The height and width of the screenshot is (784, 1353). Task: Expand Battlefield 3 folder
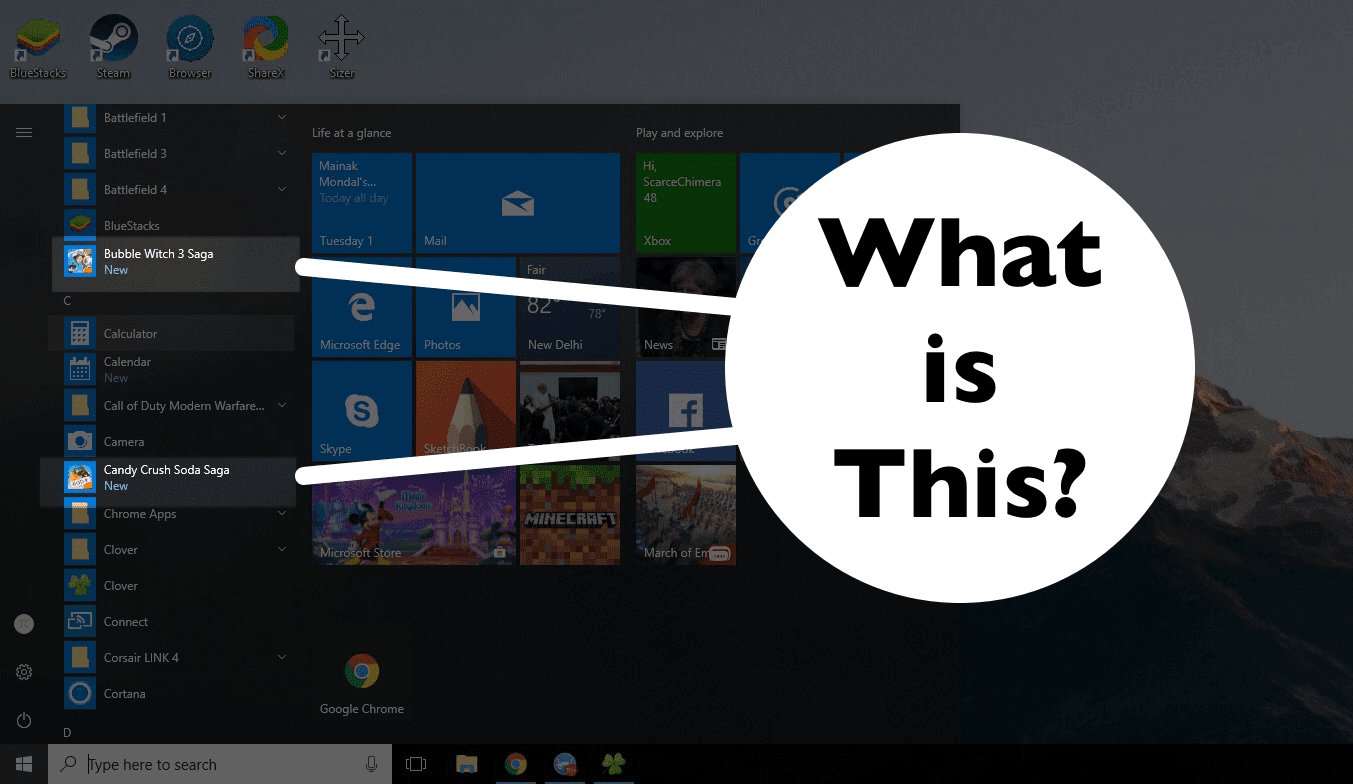(x=282, y=154)
